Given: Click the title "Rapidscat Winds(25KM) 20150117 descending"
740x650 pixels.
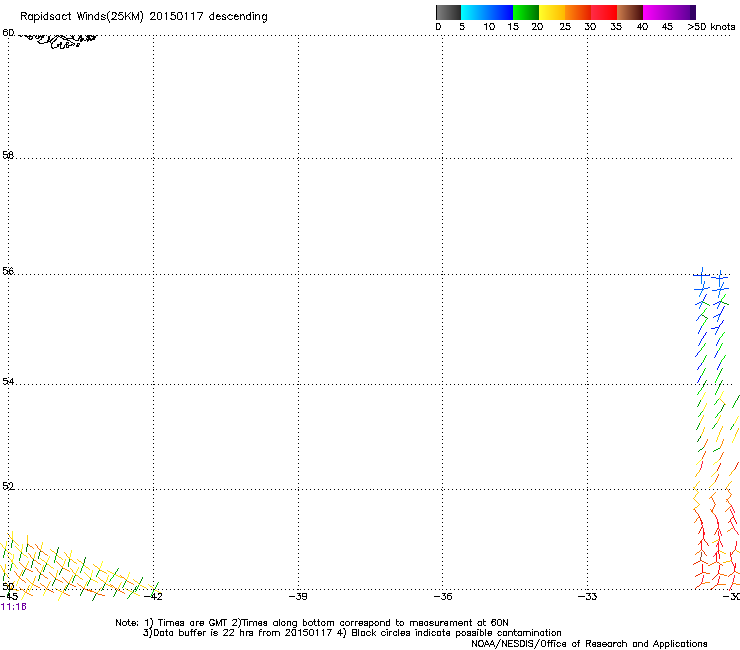Looking at the screenshot, I should (x=143, y=17).
